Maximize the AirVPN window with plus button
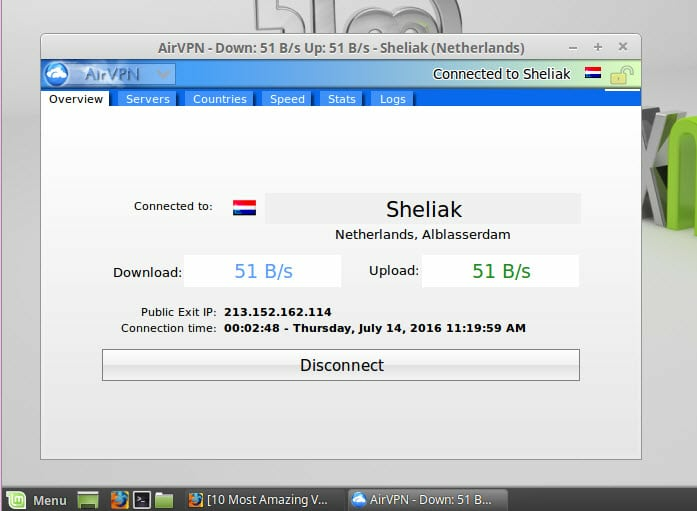This screenshot has height=511, width=697. coord(598,47)
